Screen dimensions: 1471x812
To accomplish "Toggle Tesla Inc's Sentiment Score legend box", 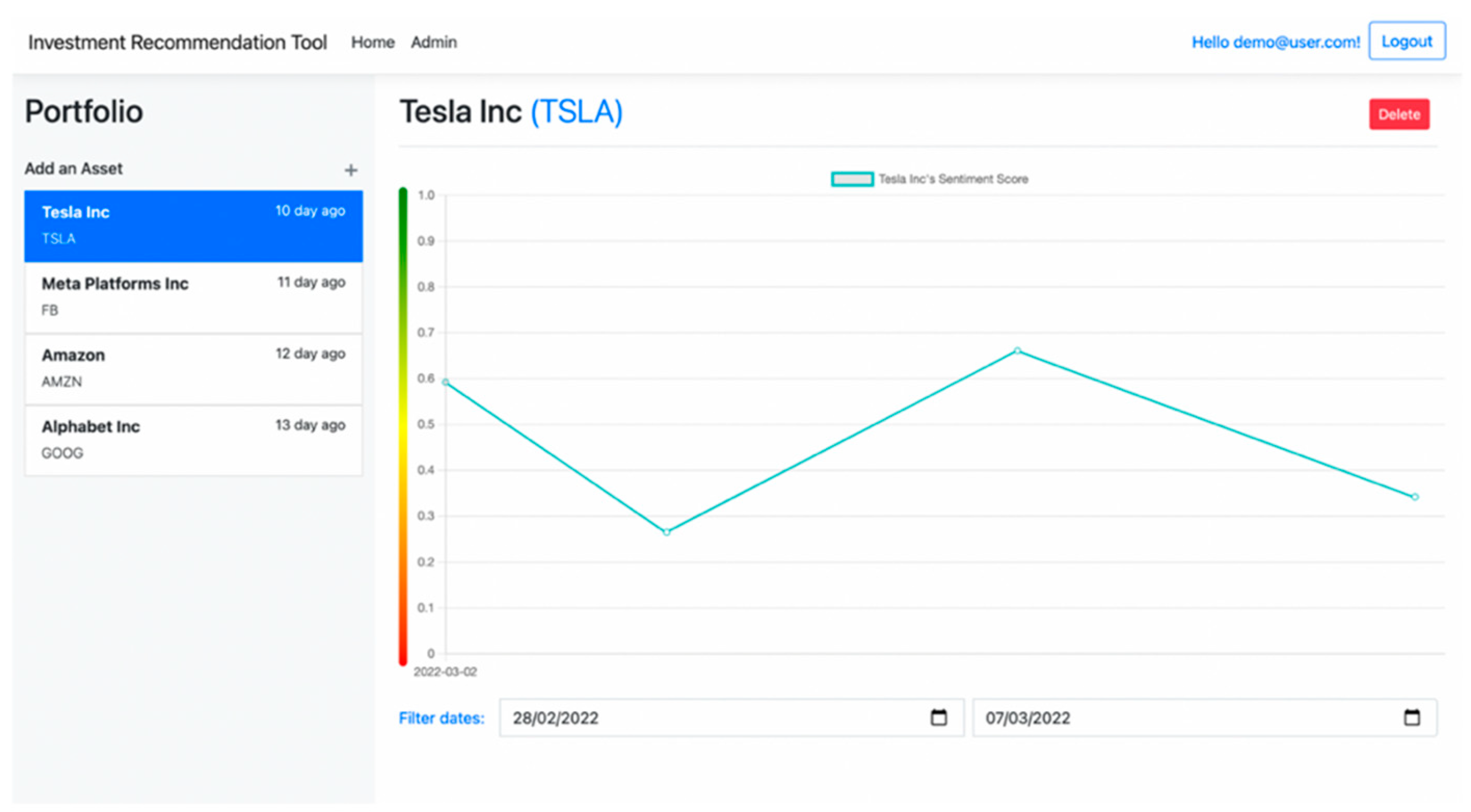I will click(852, 179).
